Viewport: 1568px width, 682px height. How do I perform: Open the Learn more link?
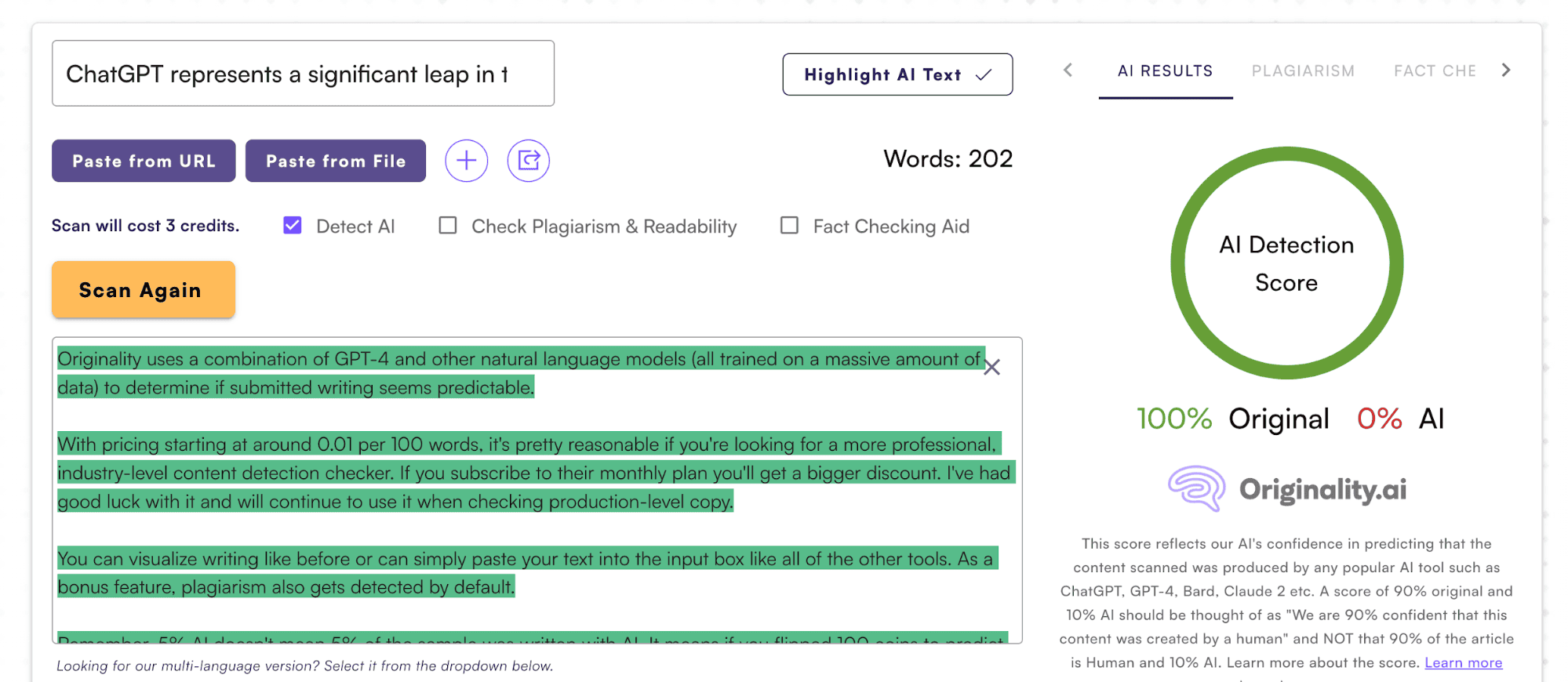pyautogui.click(x=1463, y=662)
